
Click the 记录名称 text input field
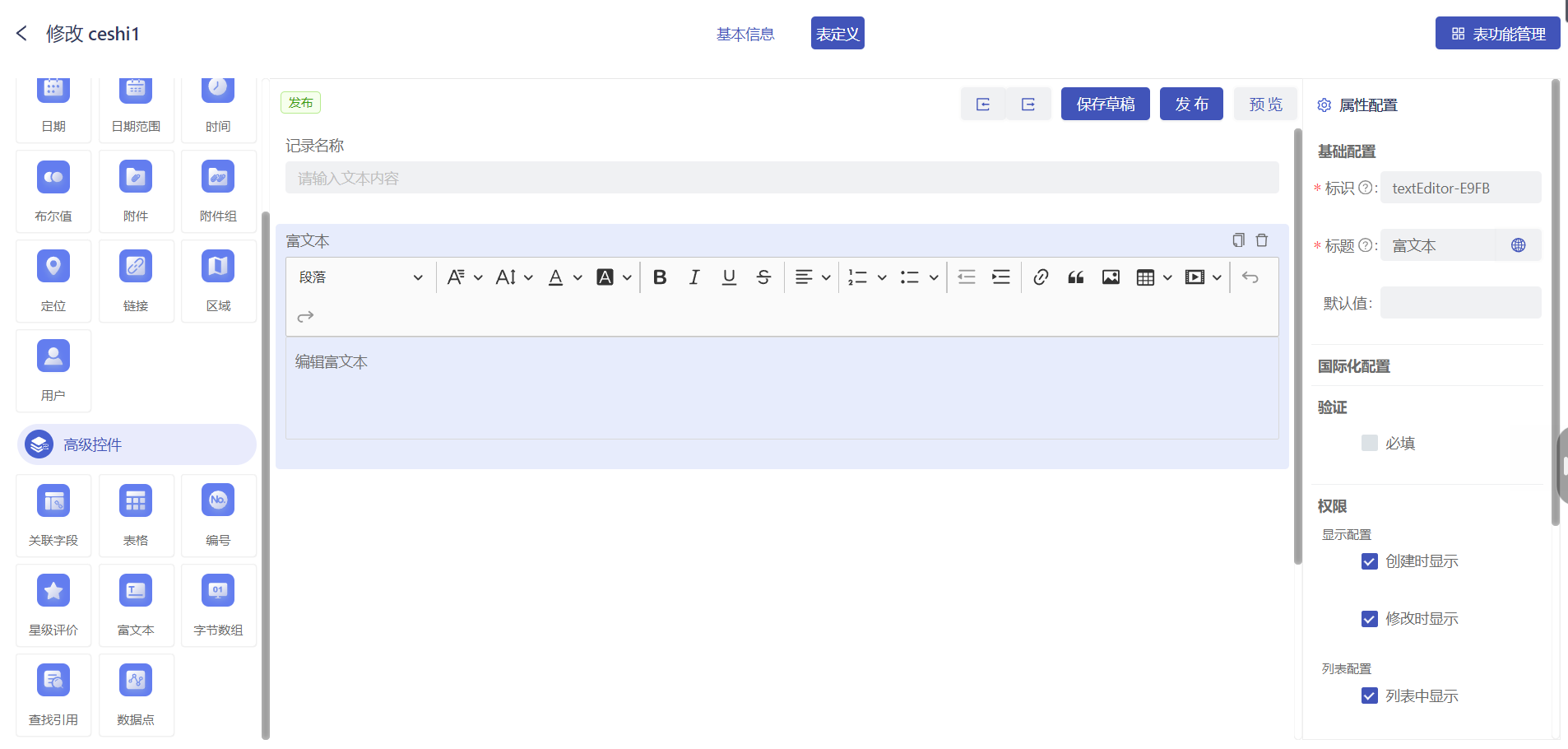tap(782, 178)
